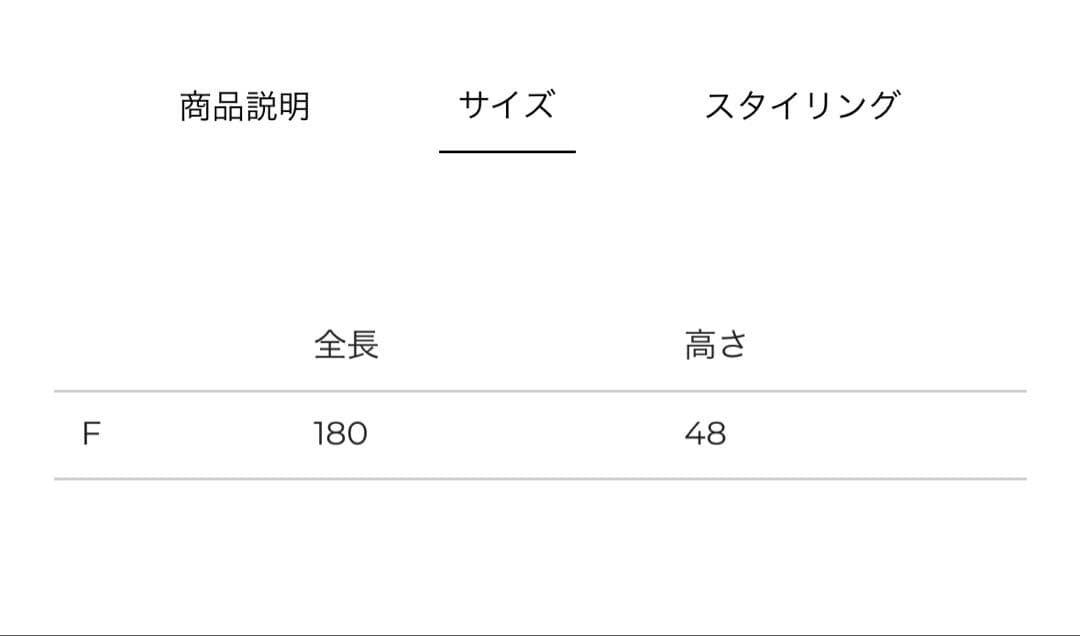
Task: Click the underline beneath the サイズ tab
Action: (x=507, y=151)
